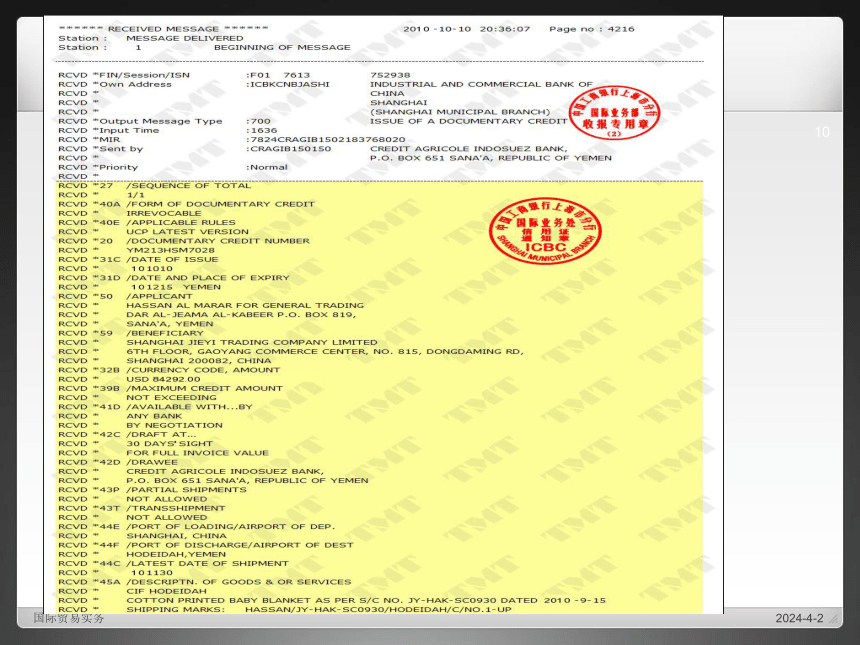Click the red ICBC Shanghai Municipal Branch stamp

coord(545,231)
